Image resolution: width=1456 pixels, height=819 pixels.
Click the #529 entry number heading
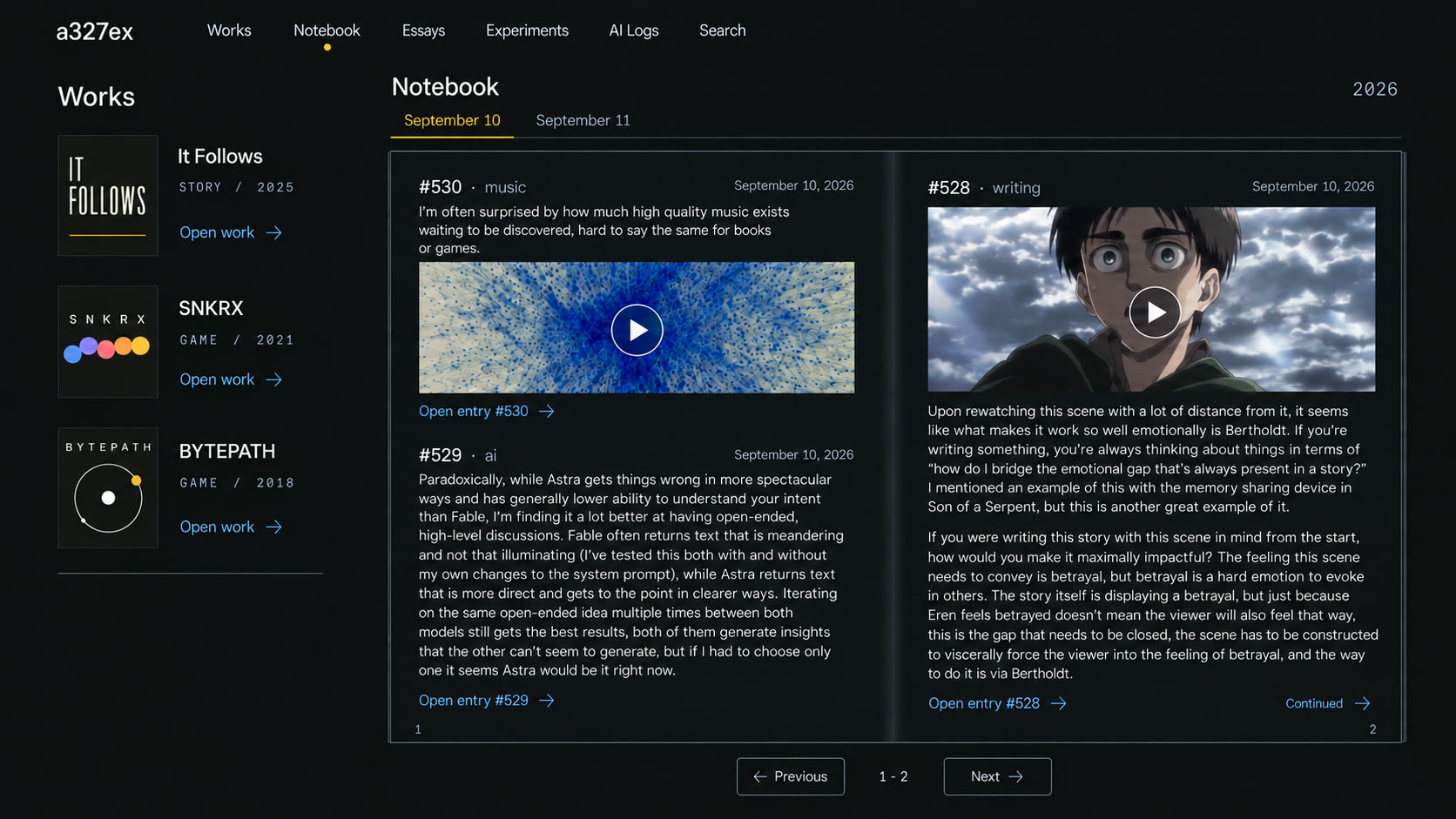[441, 455]
